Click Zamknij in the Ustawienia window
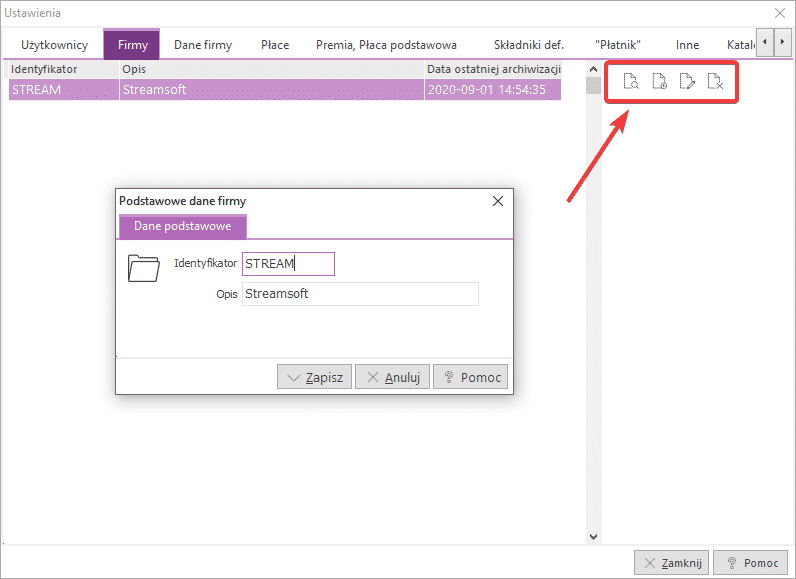The image size is (796, 579). coord(672,563)
